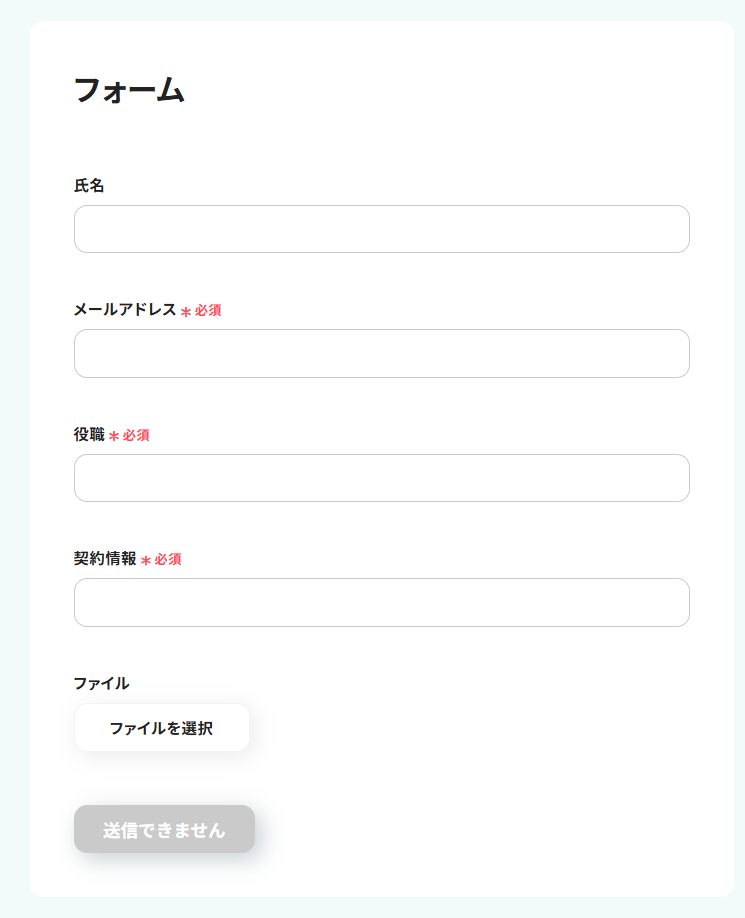745x918 pixels.
Task: Click the asterisk icon beside 役職
Action: pos(114,436)
